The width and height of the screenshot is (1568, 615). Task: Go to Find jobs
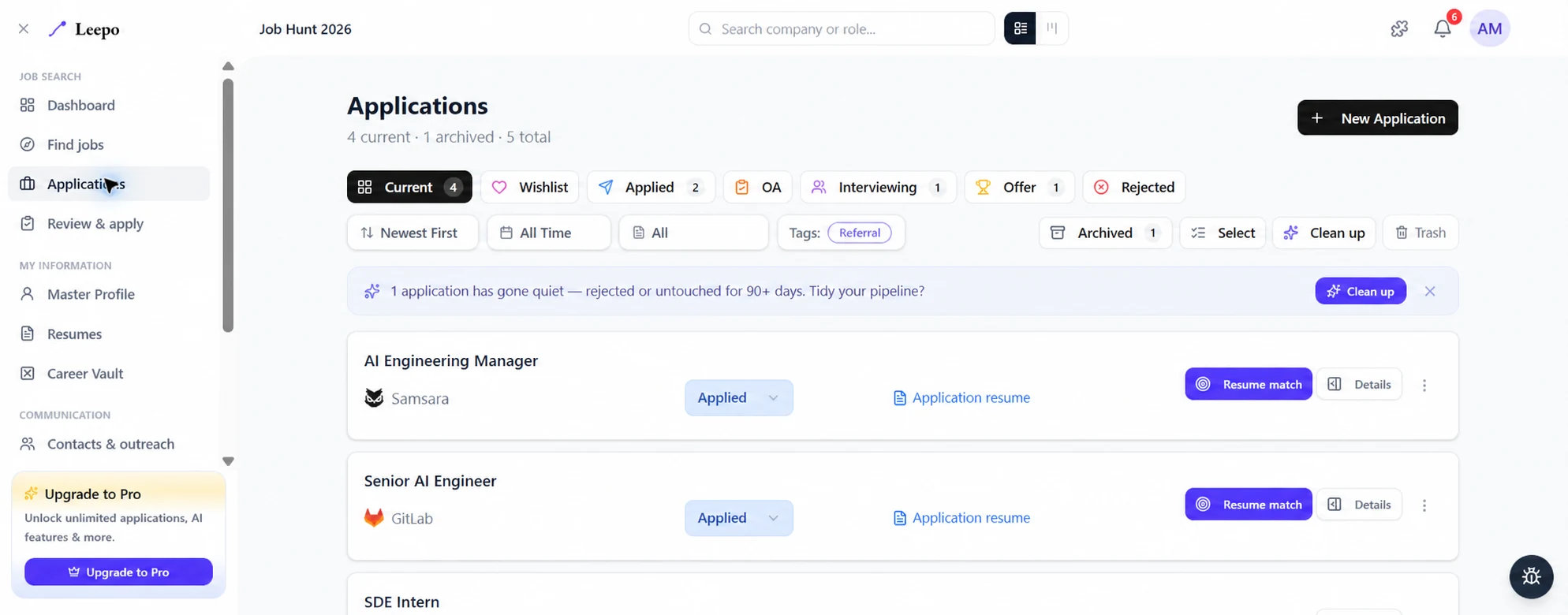pos(109,144)
